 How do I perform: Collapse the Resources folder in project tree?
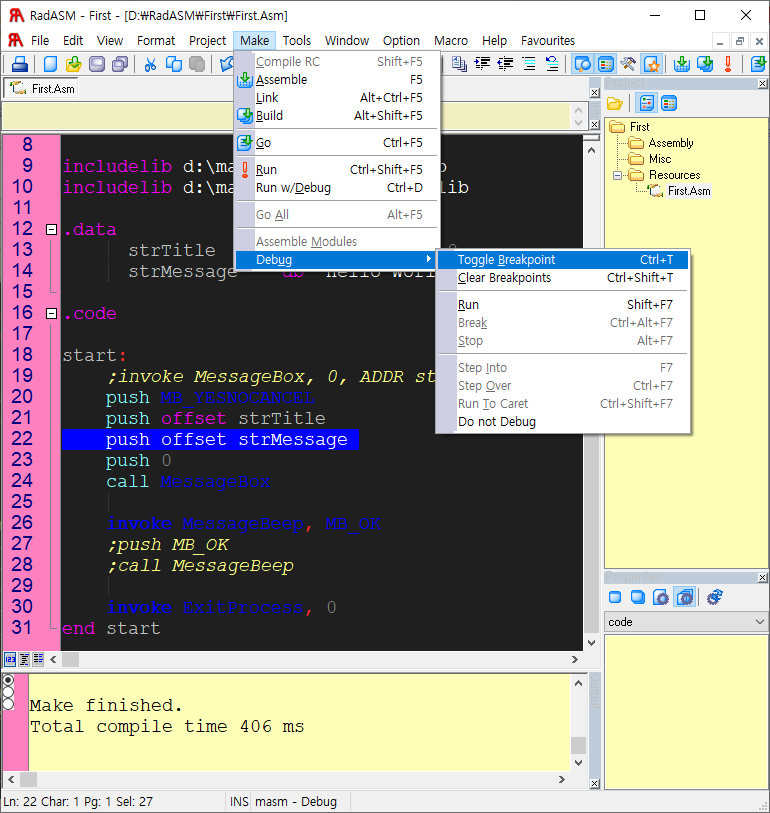[x=617, y=175]
